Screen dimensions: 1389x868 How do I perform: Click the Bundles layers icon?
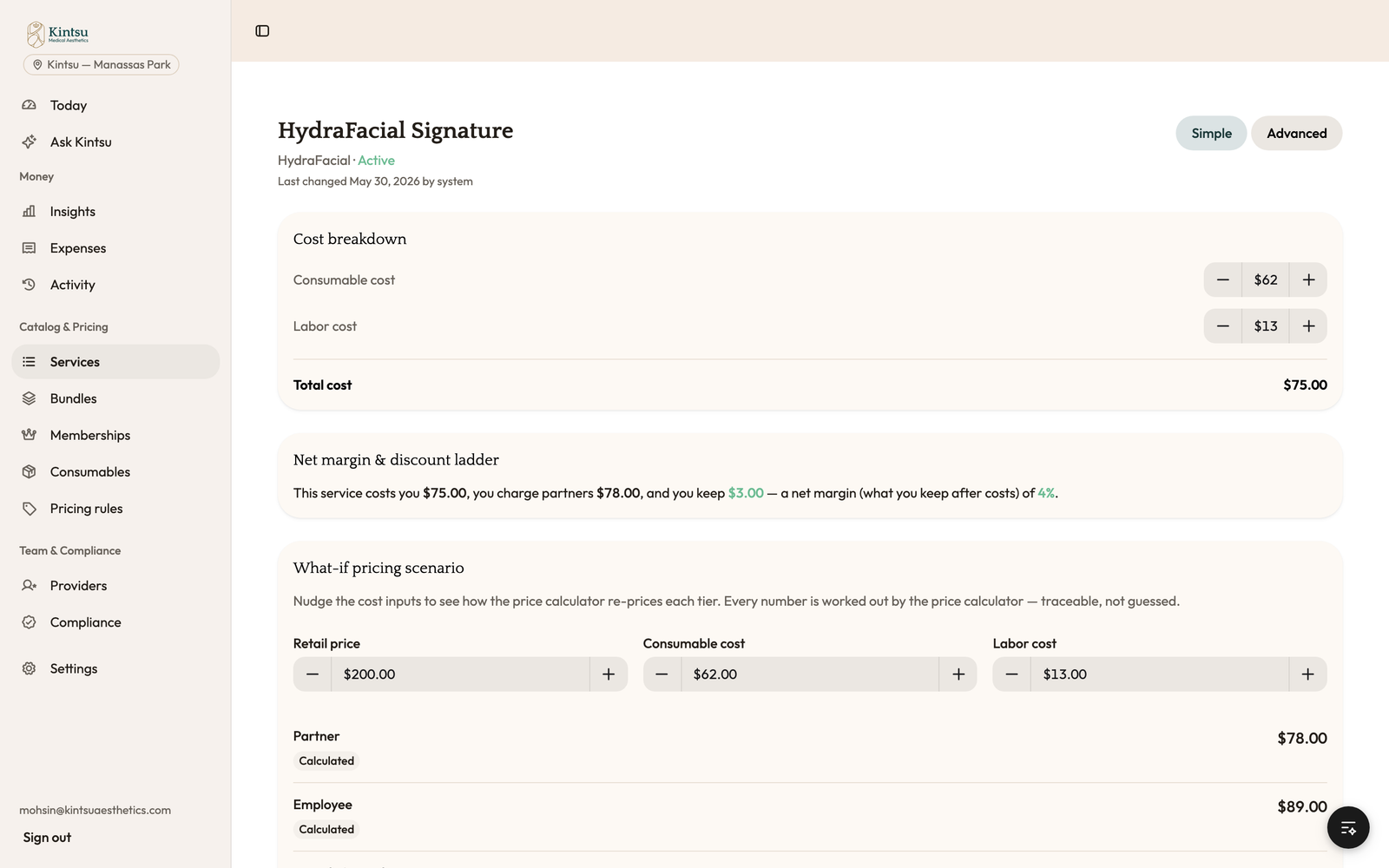click(30, 398)
